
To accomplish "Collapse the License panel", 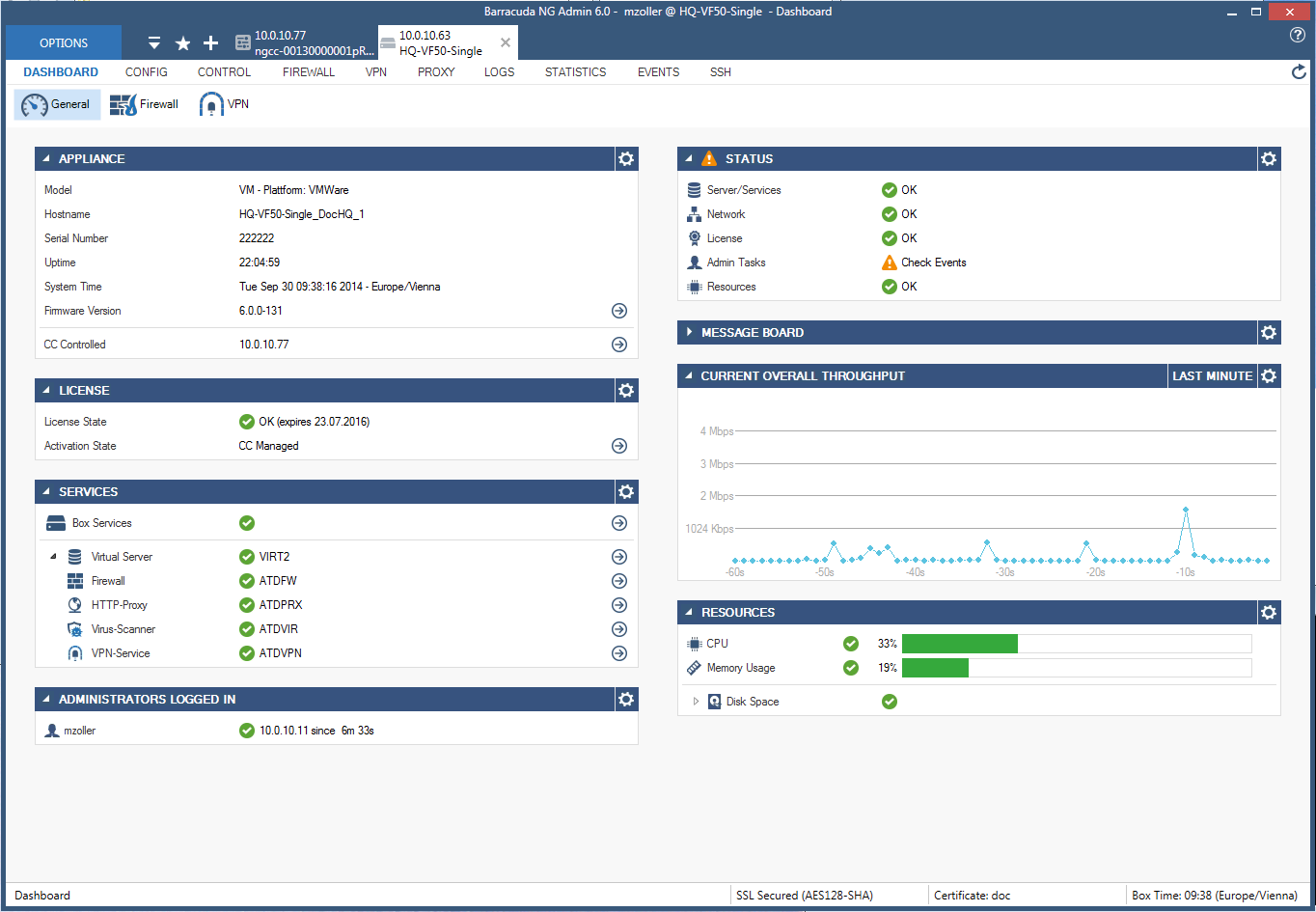I will point(46,391).
